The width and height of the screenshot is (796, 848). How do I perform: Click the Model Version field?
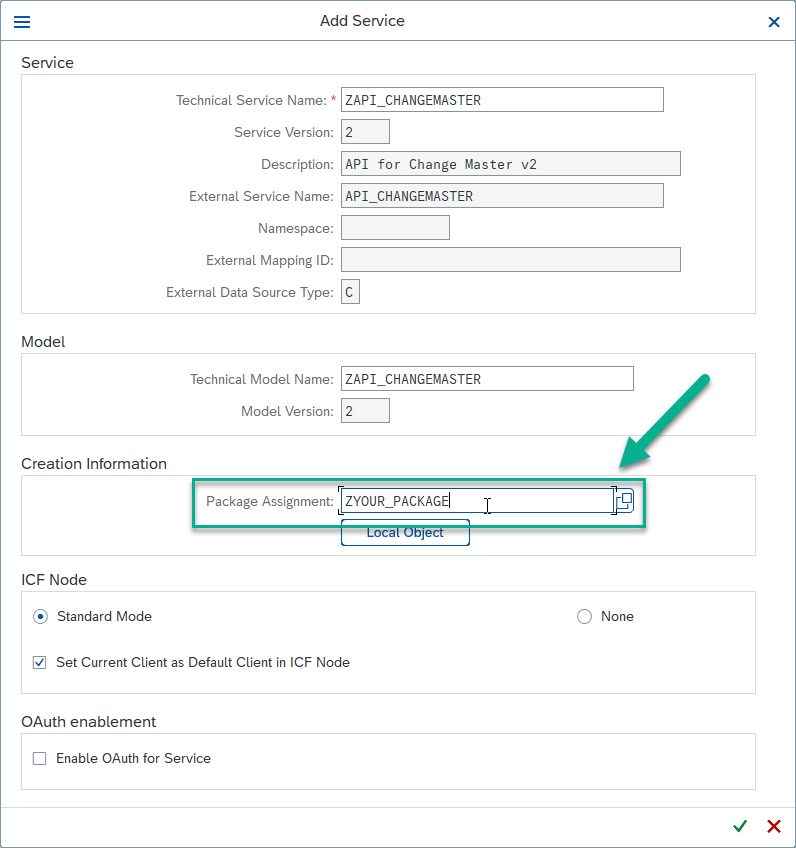[x=365, y=411]
